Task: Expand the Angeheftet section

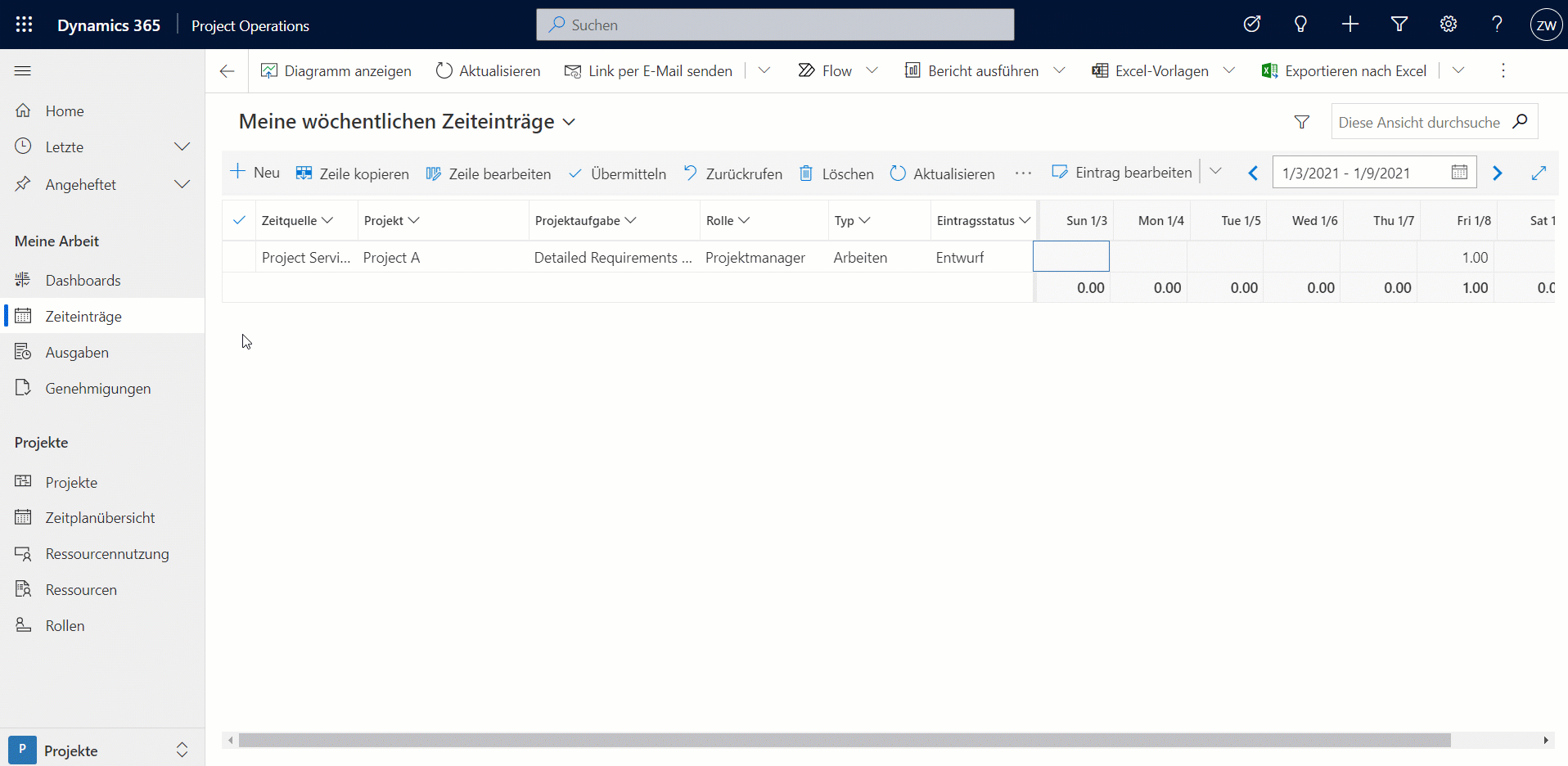Action: pyautogui.click(x=182, y=184)
